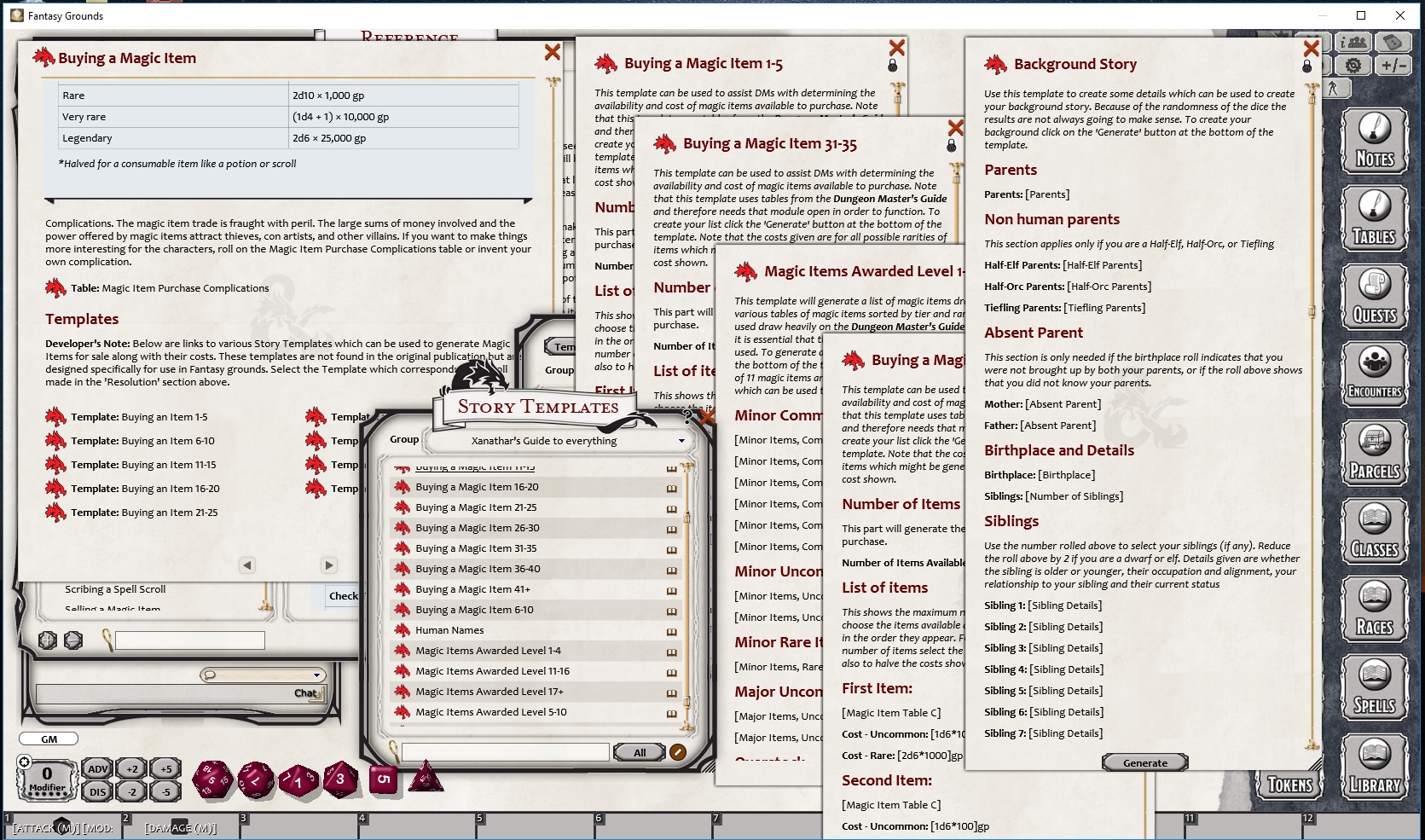Open the Tables panel in the sidebar
This screenshot has height=840, width=1425.
point(1374,217)
